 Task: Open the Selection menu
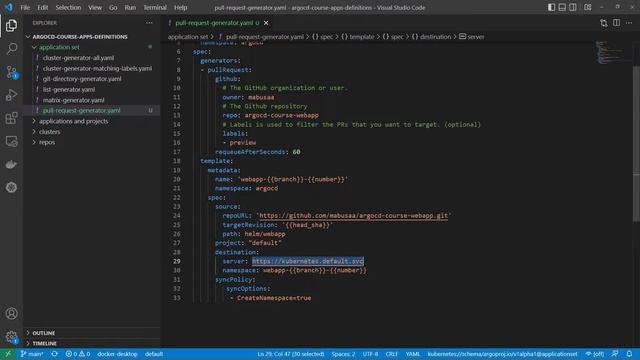click(x=68, y=7)
